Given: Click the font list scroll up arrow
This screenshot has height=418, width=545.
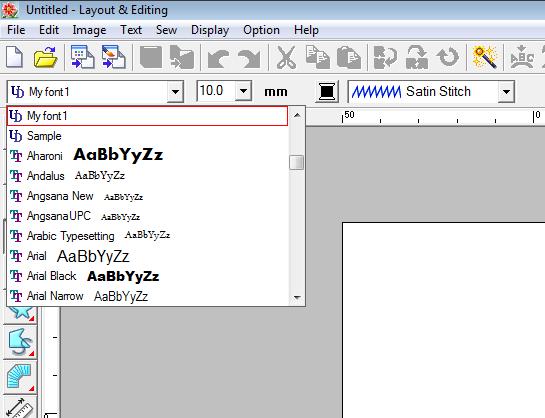Looking at the screenshot, I should click(297, 115).
